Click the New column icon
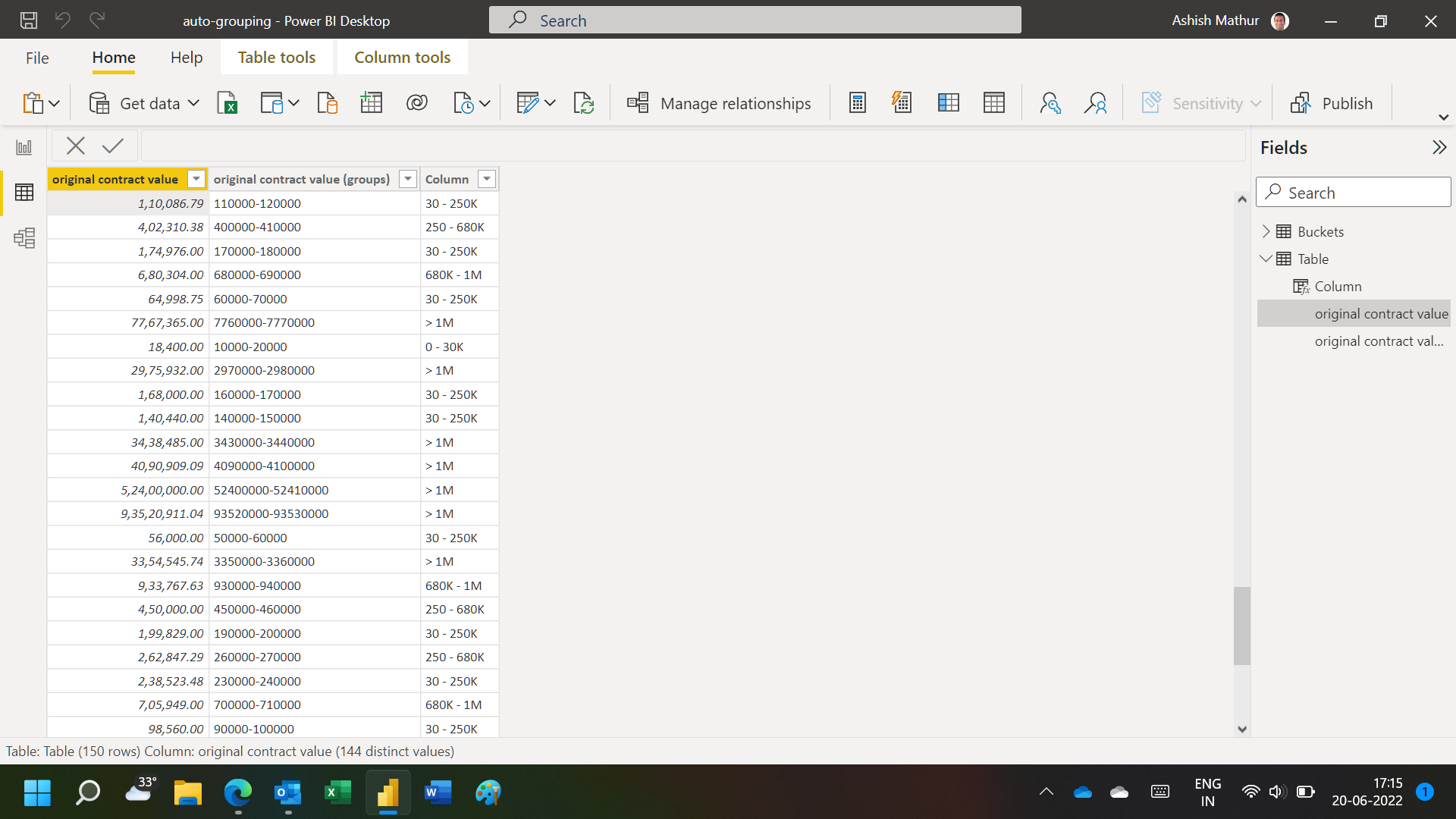This screenshot has height=819, width=1456. (949, 103)
